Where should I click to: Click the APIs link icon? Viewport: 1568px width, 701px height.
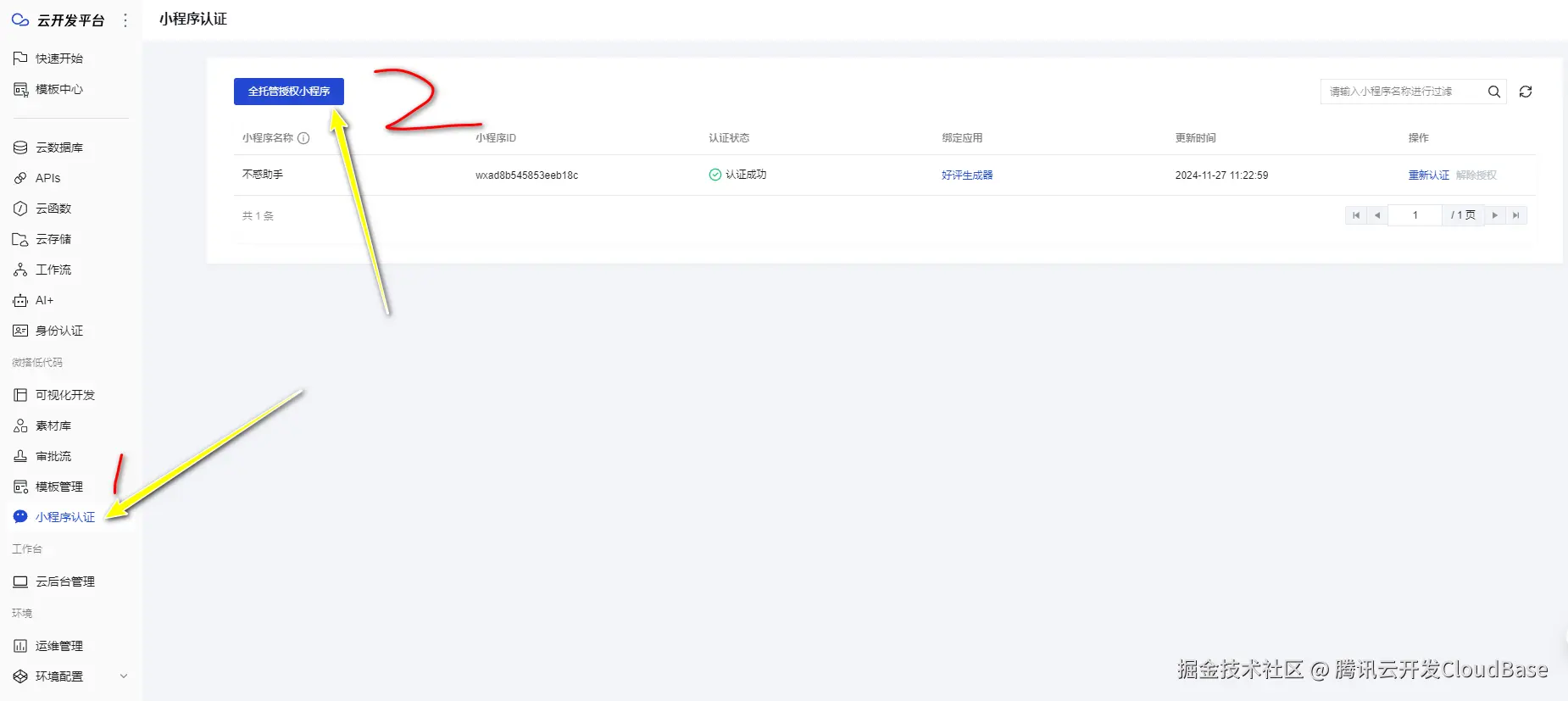[20, 178]
